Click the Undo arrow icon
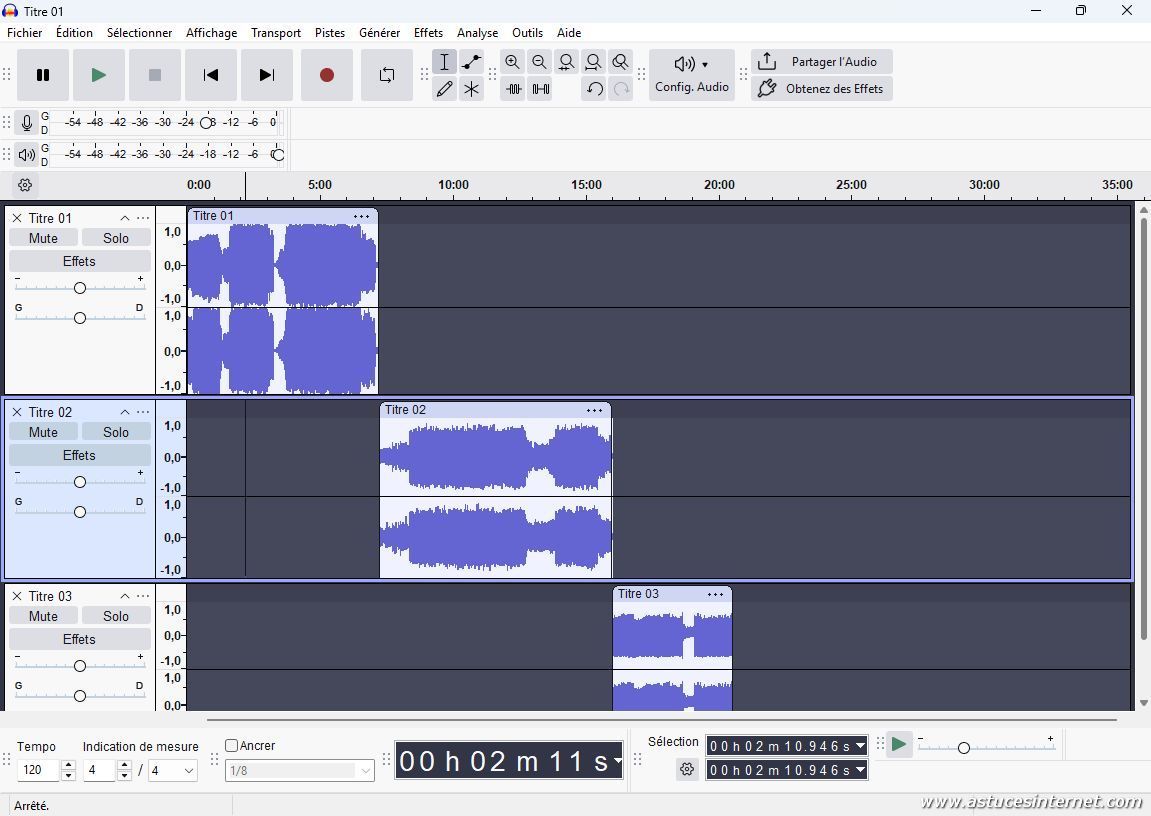Screen dimensions: 1151x816 pyautogui.click(x=594, y=89)
